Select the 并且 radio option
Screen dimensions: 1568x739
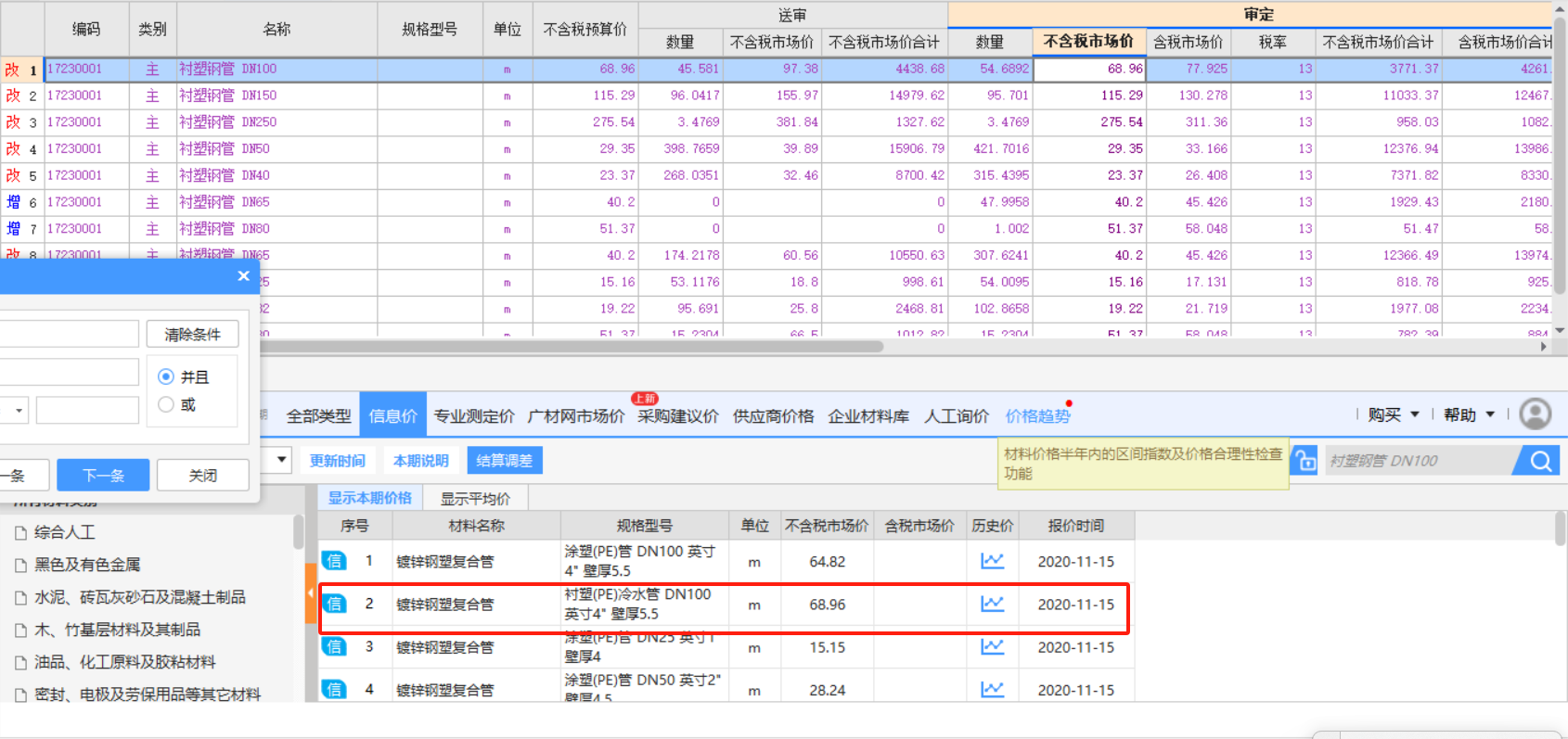pos(166,376)
